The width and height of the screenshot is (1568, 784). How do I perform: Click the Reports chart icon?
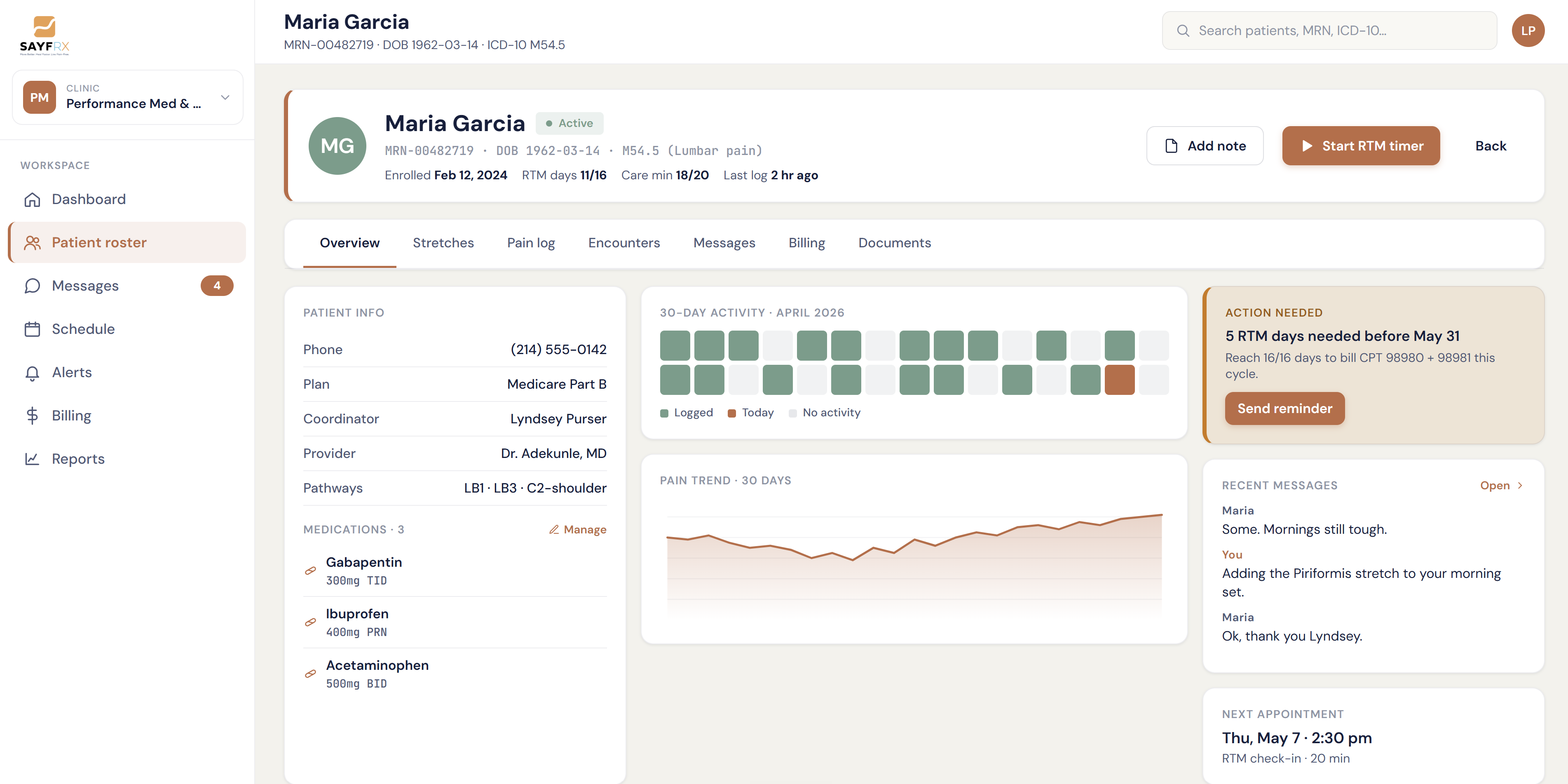[32, 459]
